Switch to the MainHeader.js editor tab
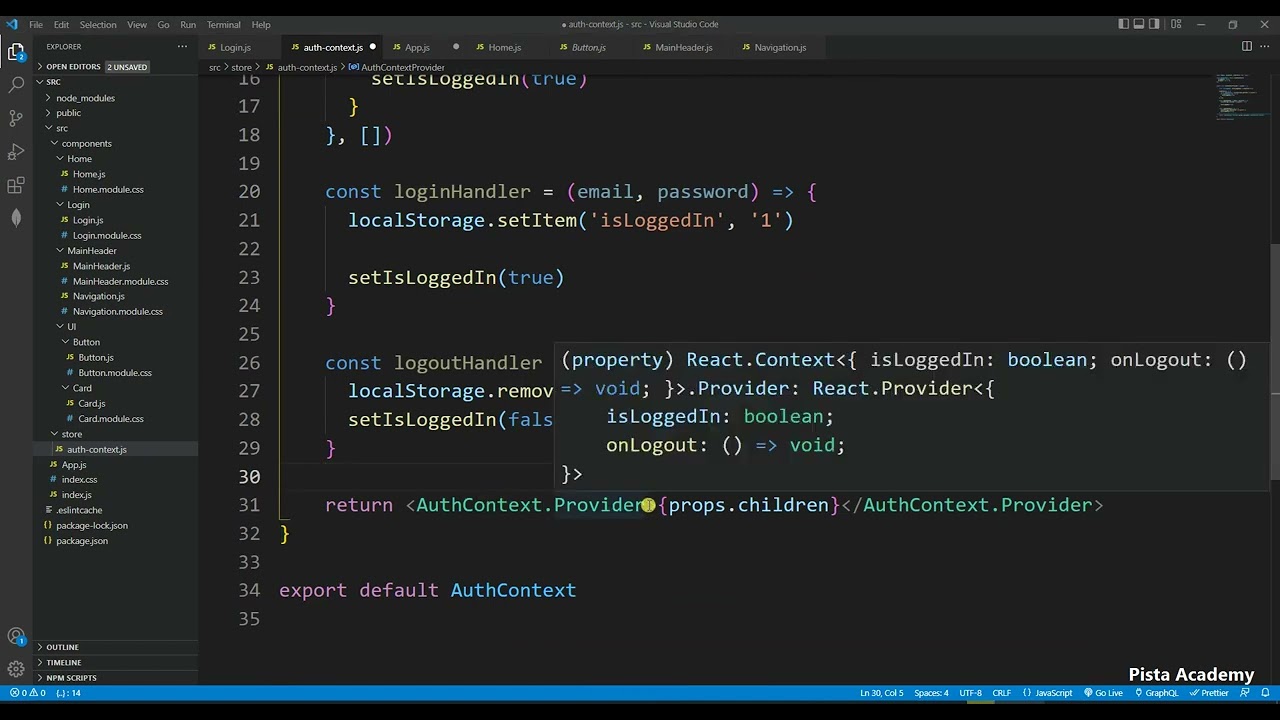The height and width of the screenshot is (720, 1280). tap(684, 47)
